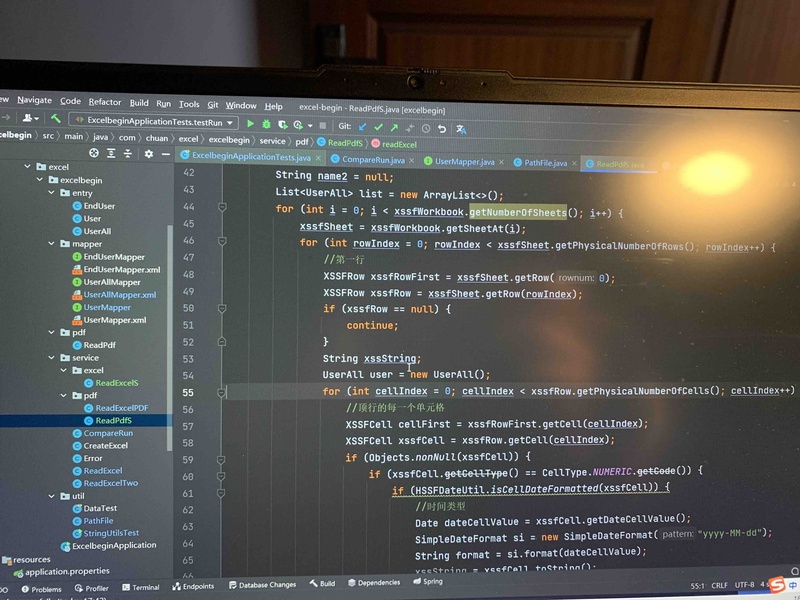This screenshot has height=600, width=800.
Task: Open the Sogou input method icon
Action: click(x=777, y=584)
